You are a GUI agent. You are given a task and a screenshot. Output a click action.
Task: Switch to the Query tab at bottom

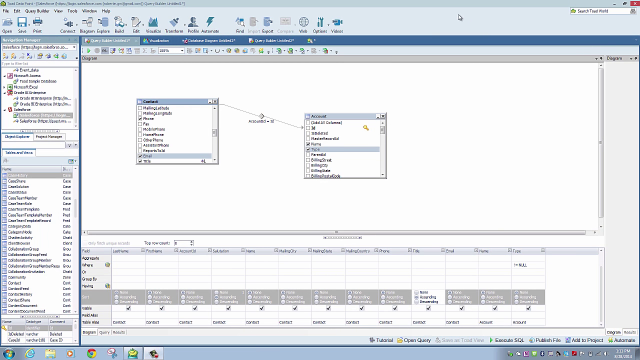tap(104, 332)
